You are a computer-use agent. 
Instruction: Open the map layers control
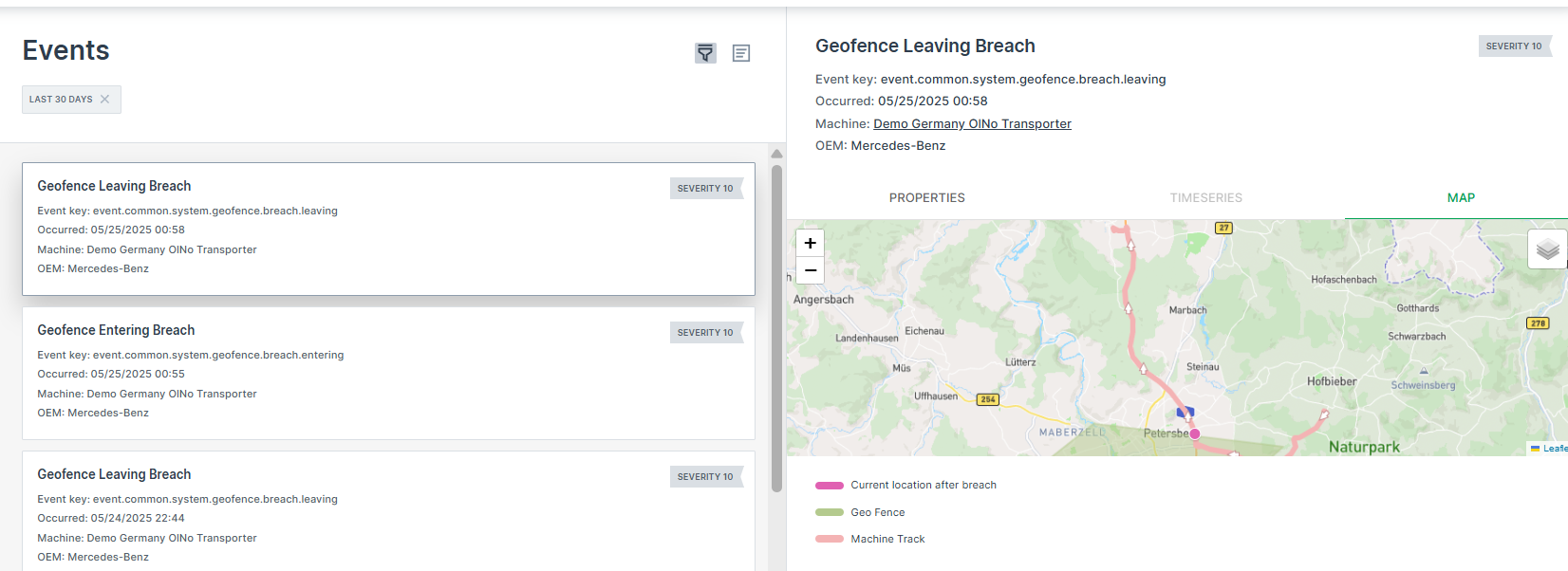(x=1547, y=249)
